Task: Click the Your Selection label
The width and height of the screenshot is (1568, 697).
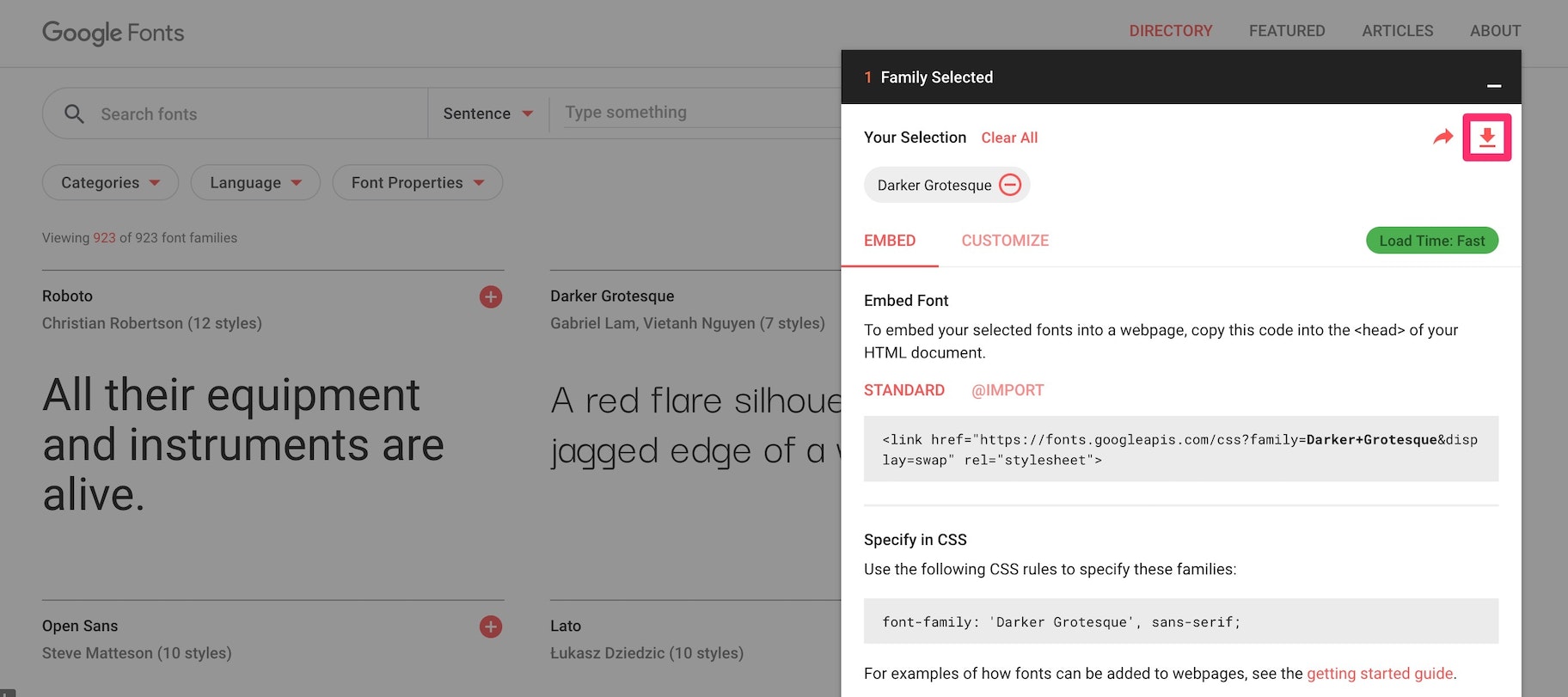Action: [915, 138]
